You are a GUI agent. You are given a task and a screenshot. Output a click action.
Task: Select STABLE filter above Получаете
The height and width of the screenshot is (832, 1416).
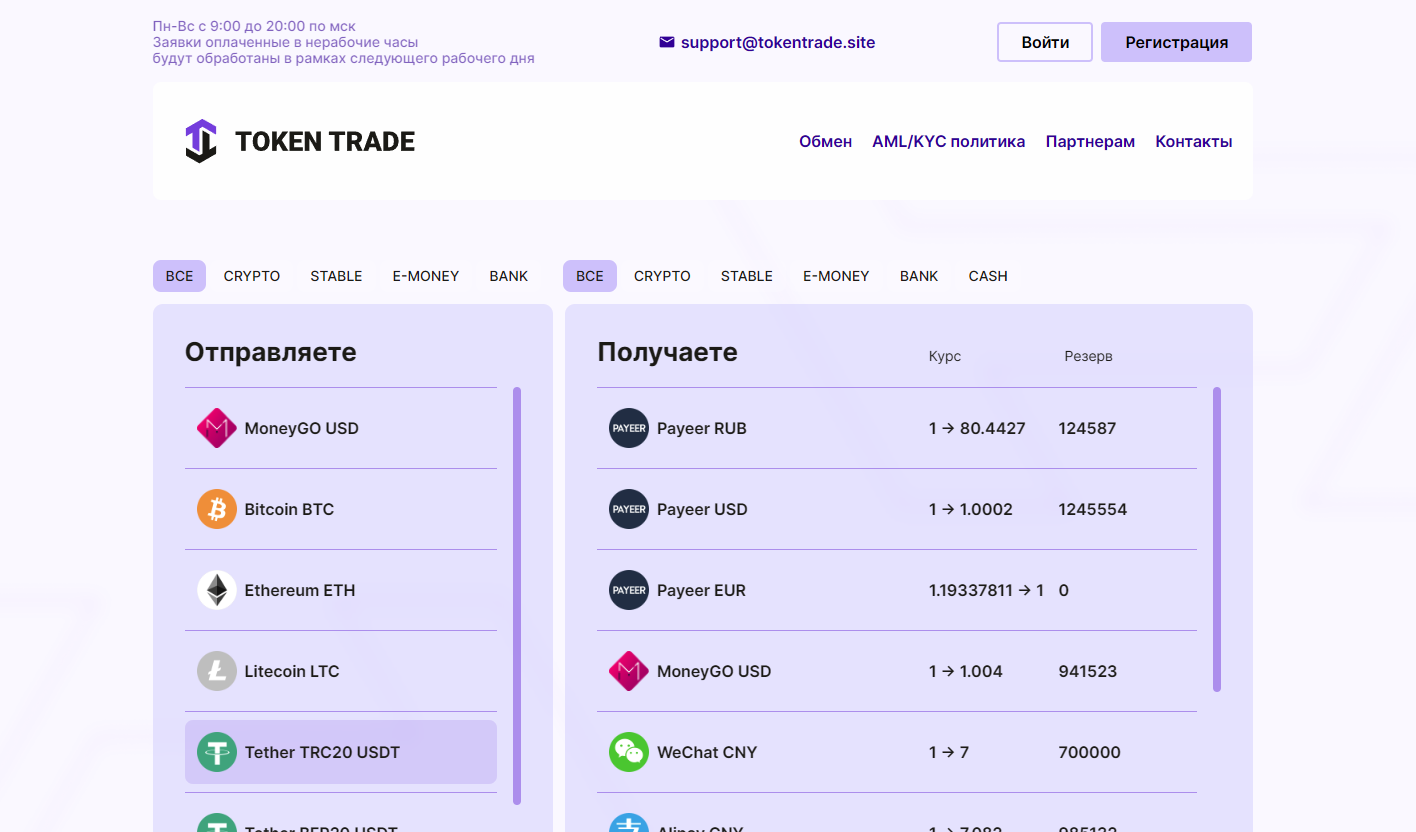[x=747, y=276]
